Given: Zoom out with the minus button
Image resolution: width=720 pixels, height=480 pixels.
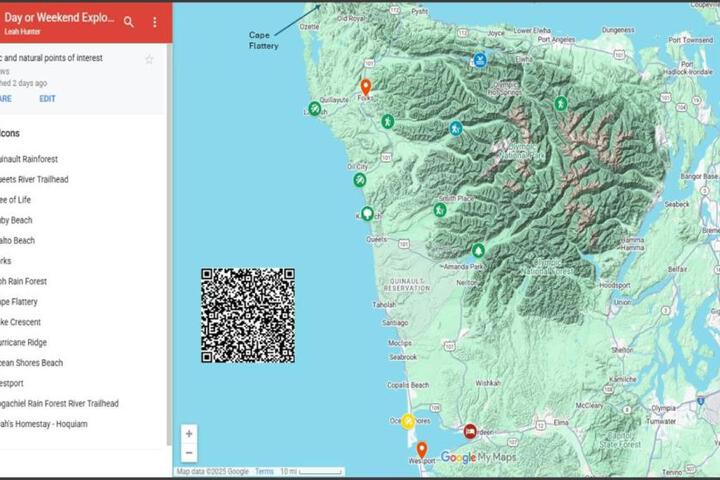Looking at the screenshot, I should (189, 453).
